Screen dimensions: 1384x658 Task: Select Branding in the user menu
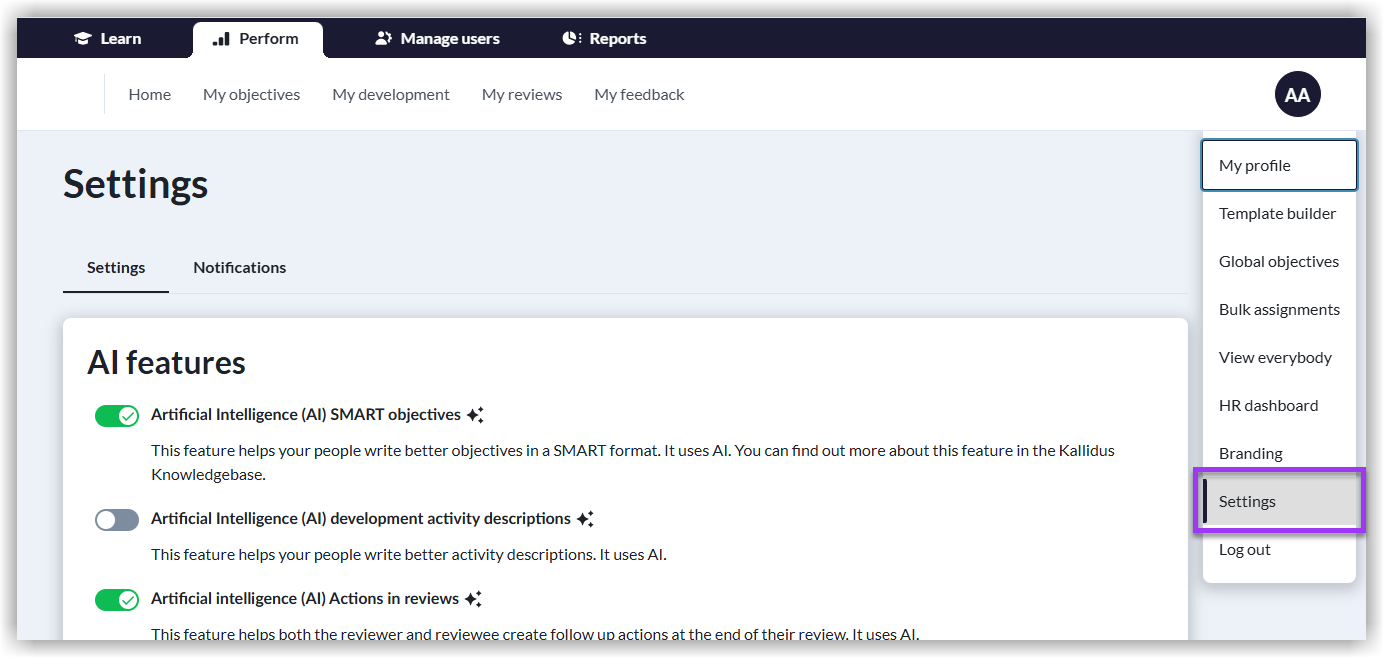pyautogui.click(x=1250, y=454)
